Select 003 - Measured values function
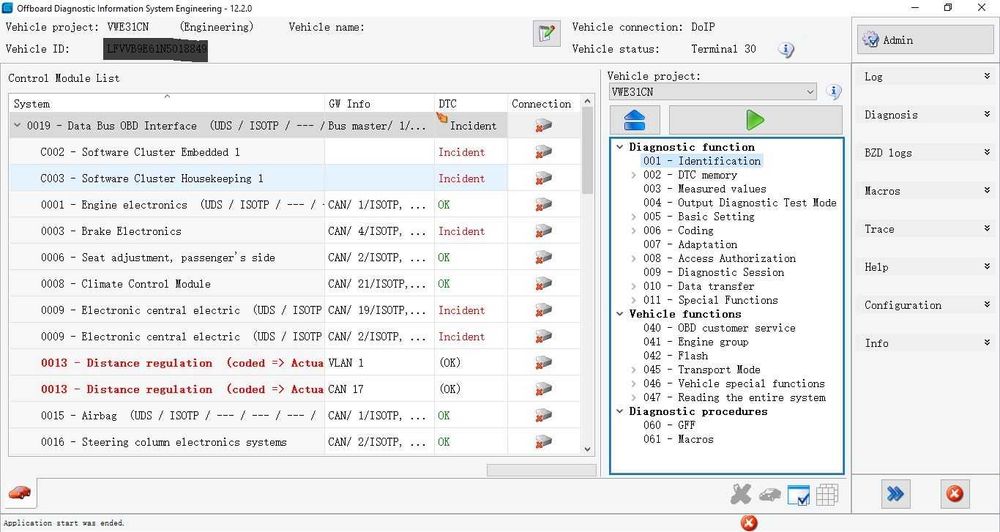Screen dimensions: 1000x532 [704, 189]
